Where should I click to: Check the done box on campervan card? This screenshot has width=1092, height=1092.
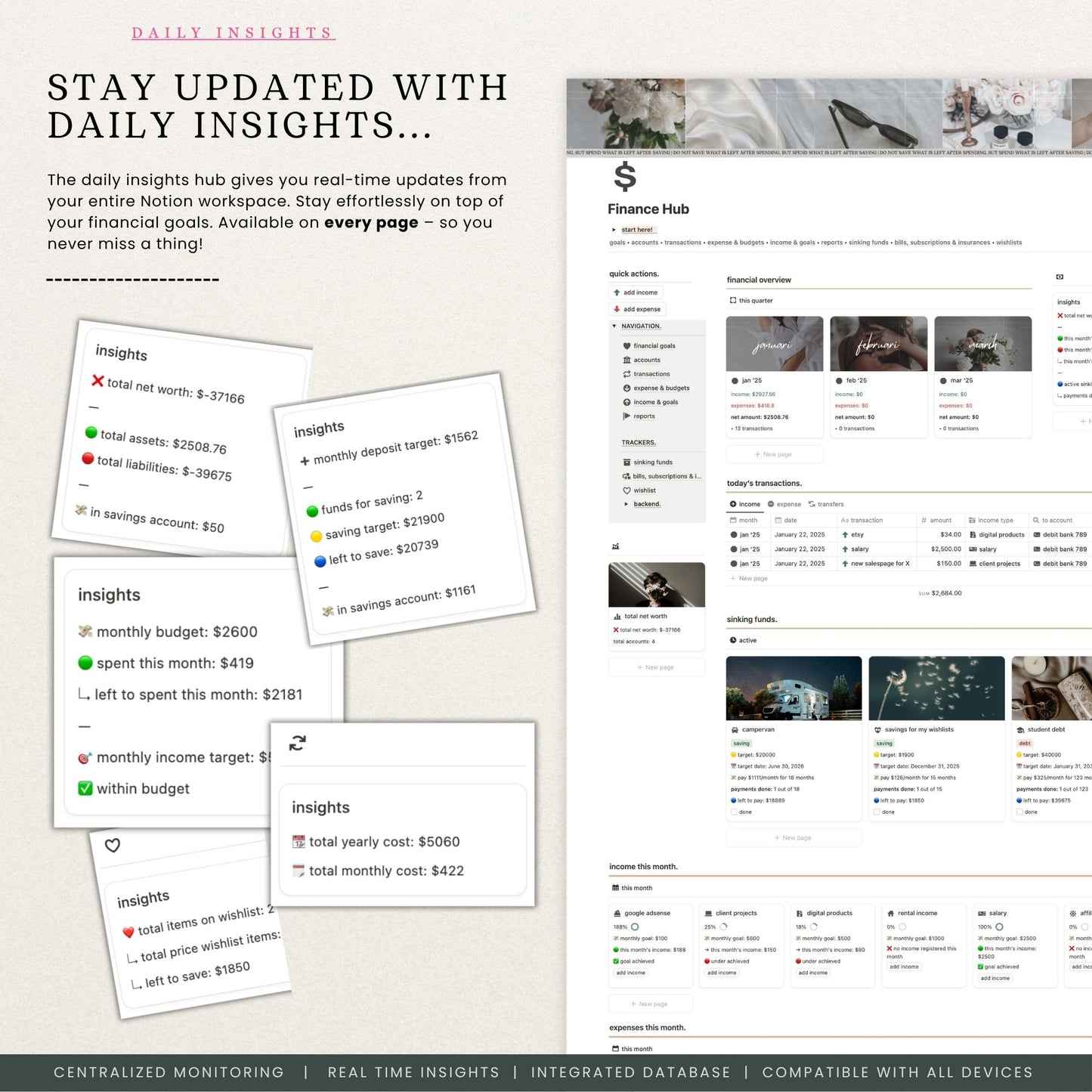(x=734, y=812)
